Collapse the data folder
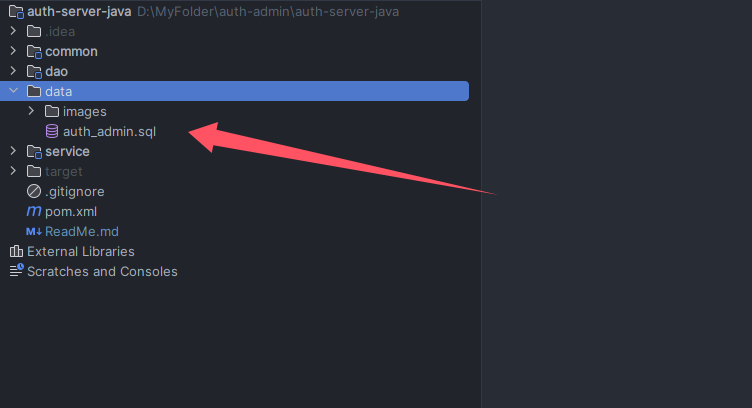 tap(13, 90)
